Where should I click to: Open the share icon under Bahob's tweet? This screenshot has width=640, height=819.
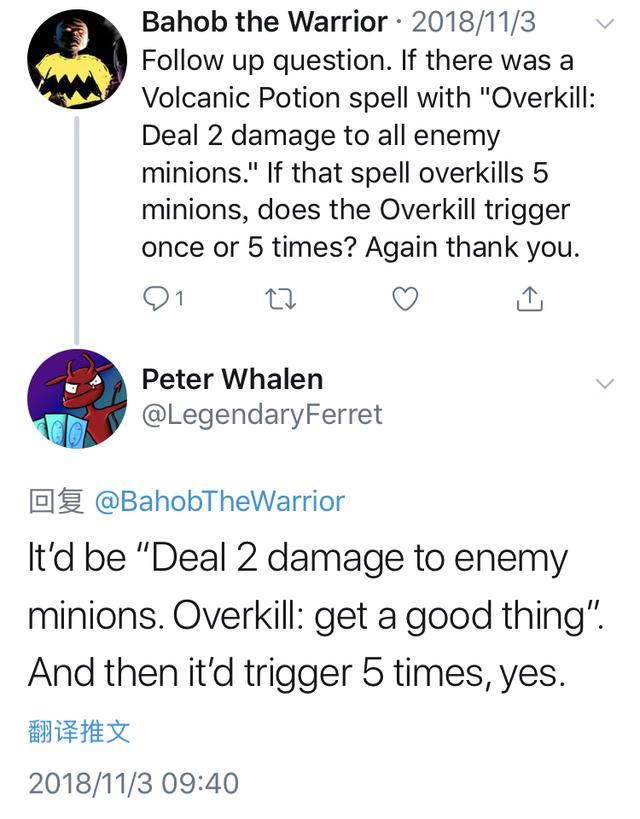530,299
